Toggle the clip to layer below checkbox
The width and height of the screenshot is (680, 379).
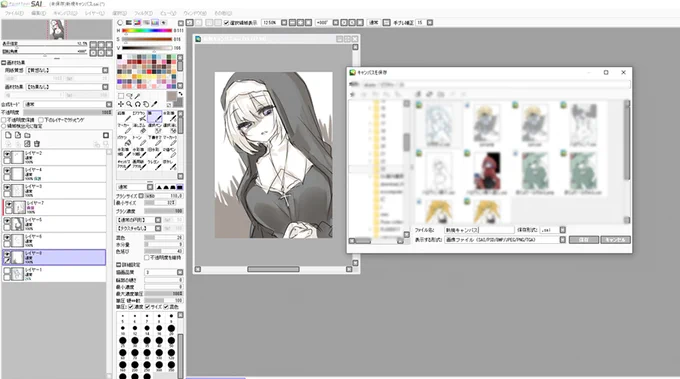[x=41, y=120]
